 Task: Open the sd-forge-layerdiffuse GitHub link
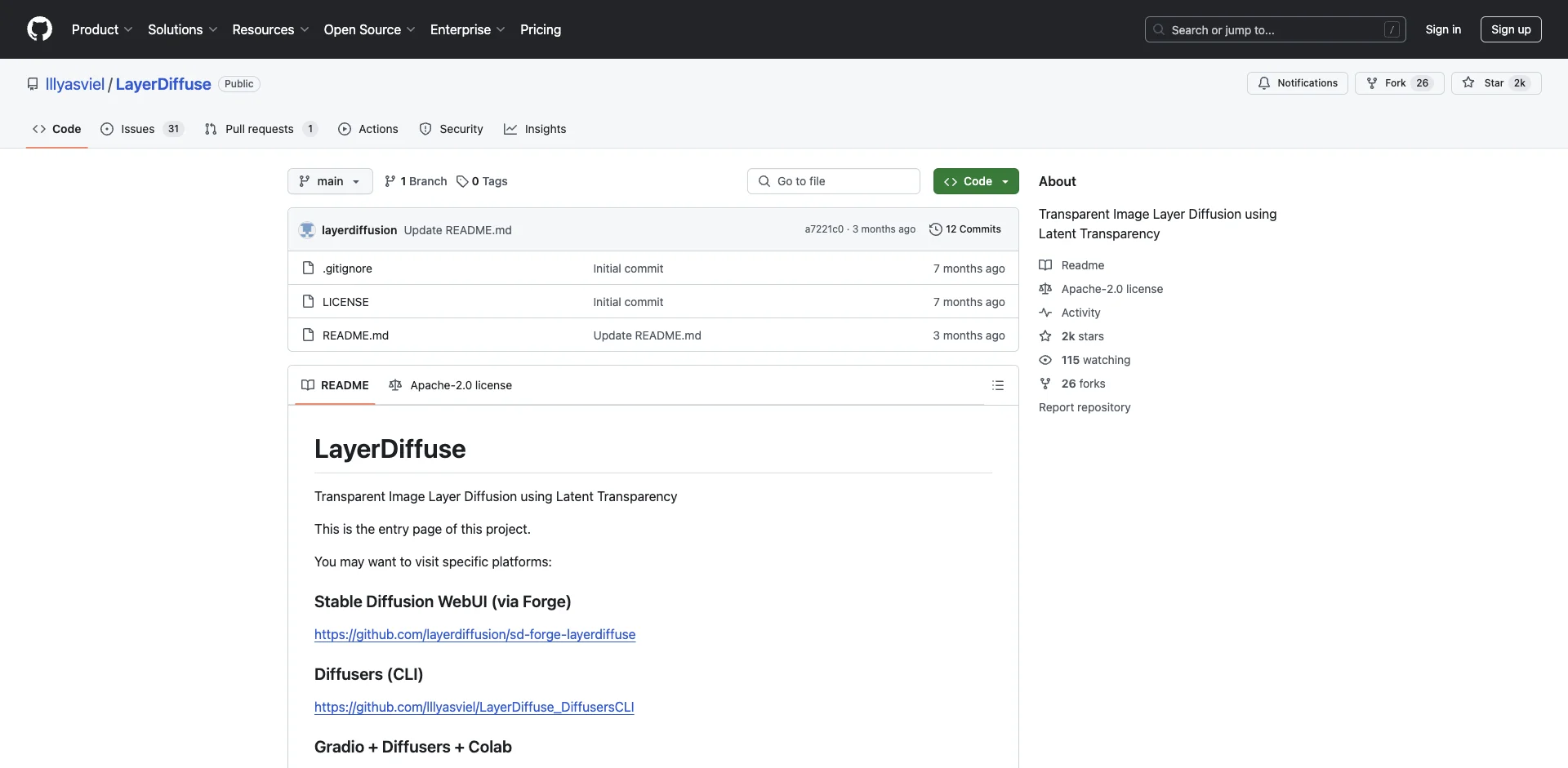click(474, 634)
